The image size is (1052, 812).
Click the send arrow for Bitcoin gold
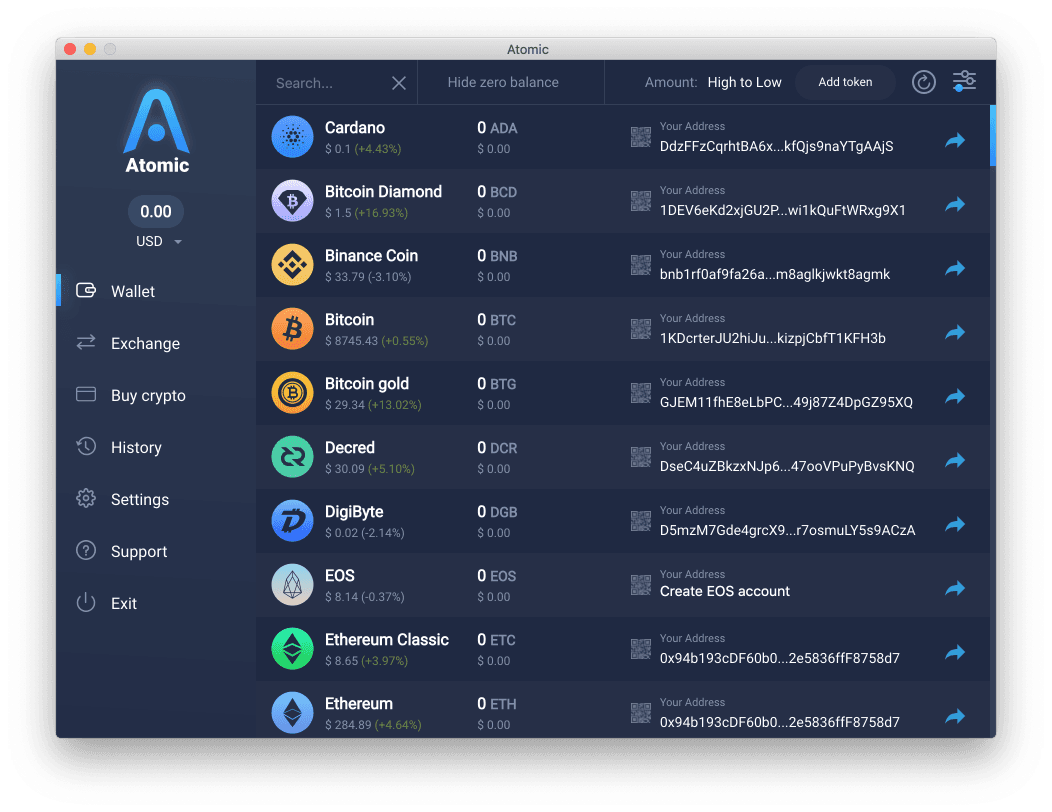[955, 396]
